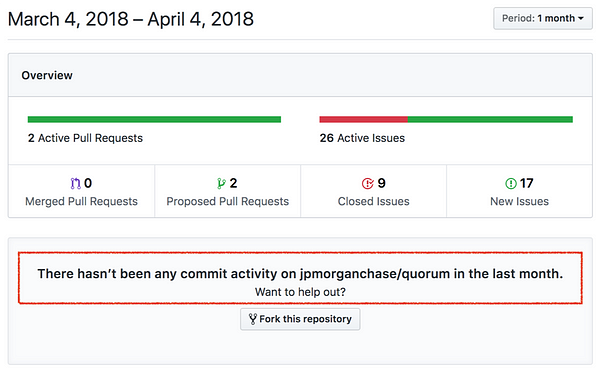600x372 pixels.
Task: Click the dropdown caret beside 1 month
Action: (x=580, y=18)
